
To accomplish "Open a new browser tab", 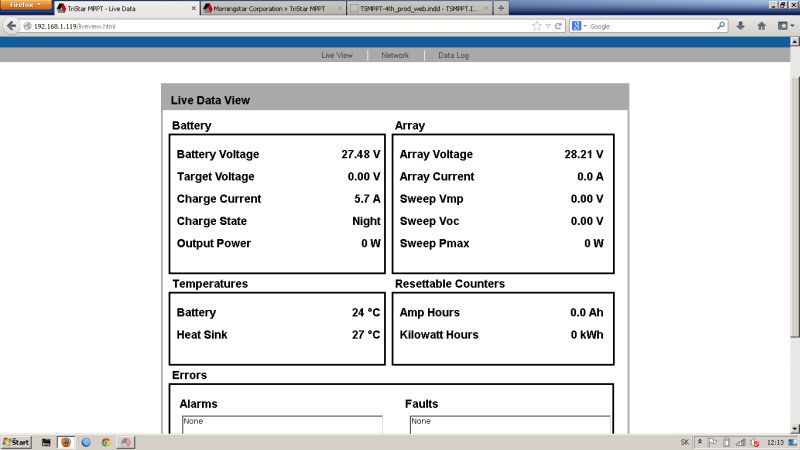I will [501, 8].
